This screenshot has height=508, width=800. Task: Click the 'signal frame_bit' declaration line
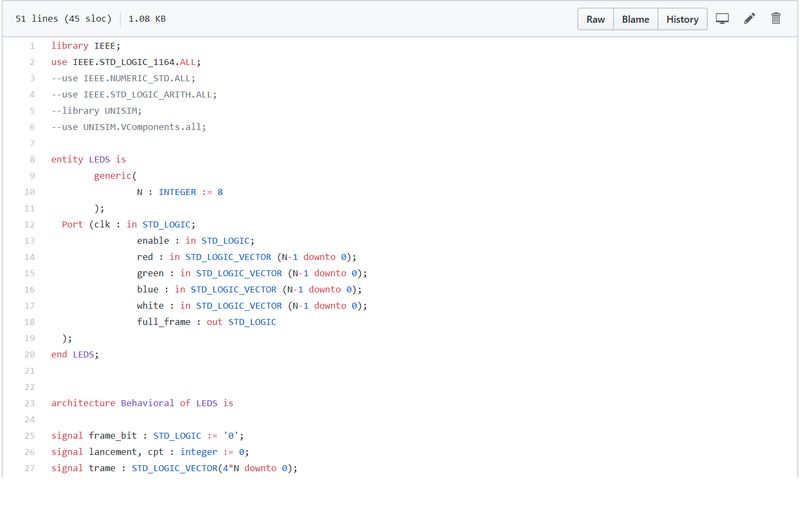[147, 436]
